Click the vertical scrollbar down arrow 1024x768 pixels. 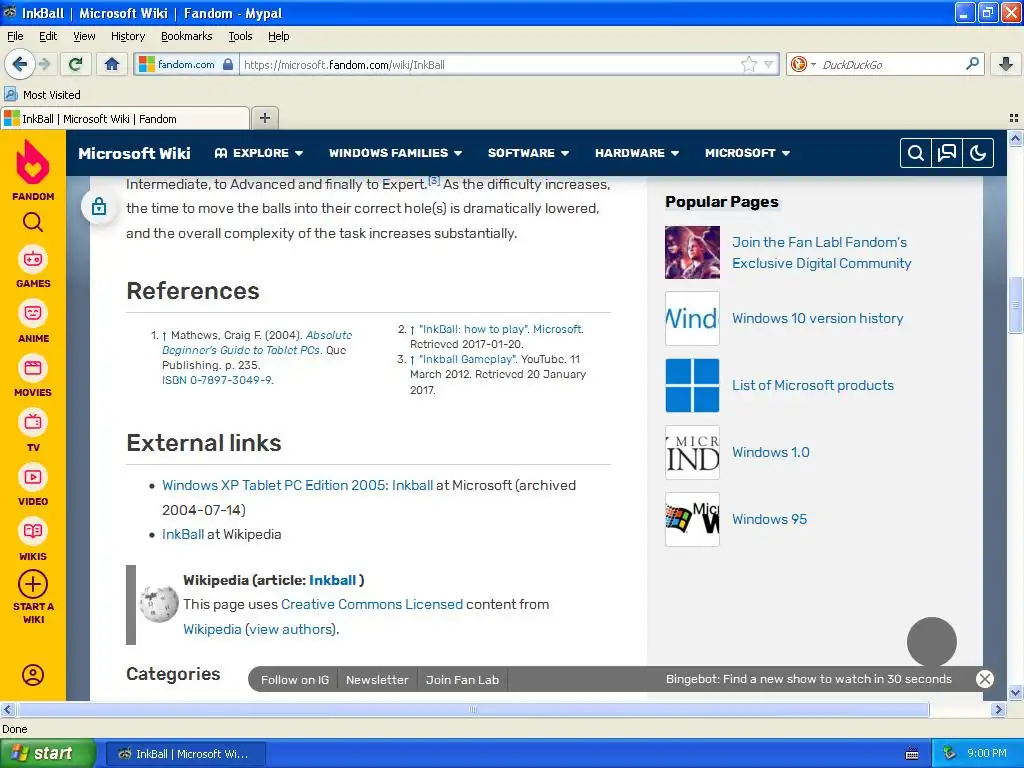point(1015,693)
